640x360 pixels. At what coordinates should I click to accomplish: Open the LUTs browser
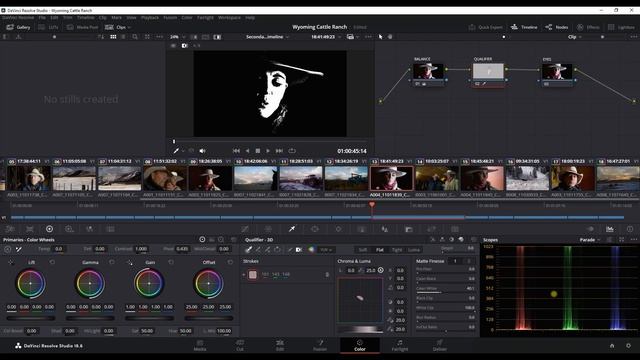tap(49, 27)
